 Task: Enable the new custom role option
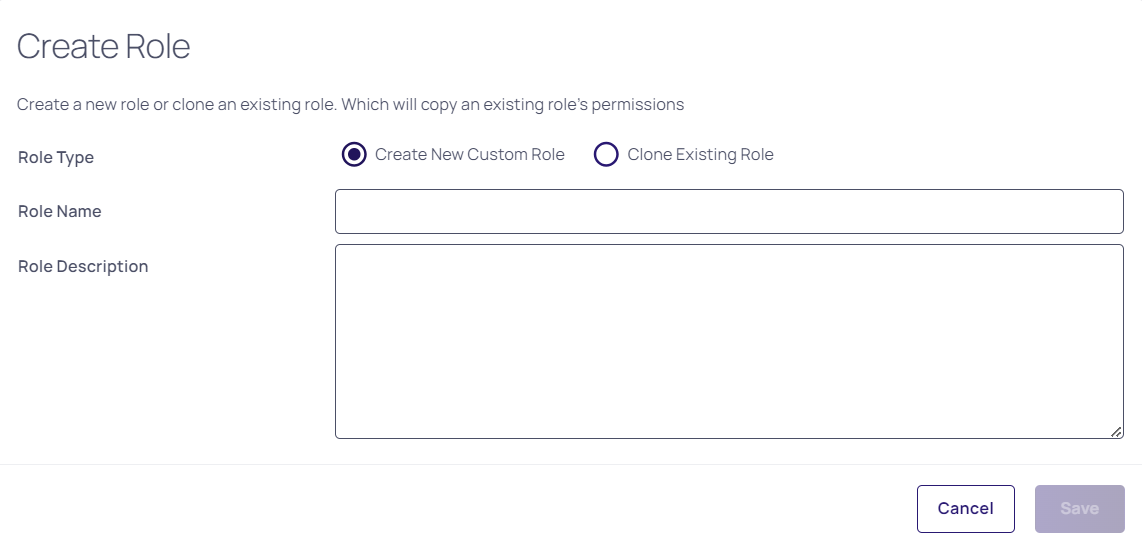[x=354, y=155]
